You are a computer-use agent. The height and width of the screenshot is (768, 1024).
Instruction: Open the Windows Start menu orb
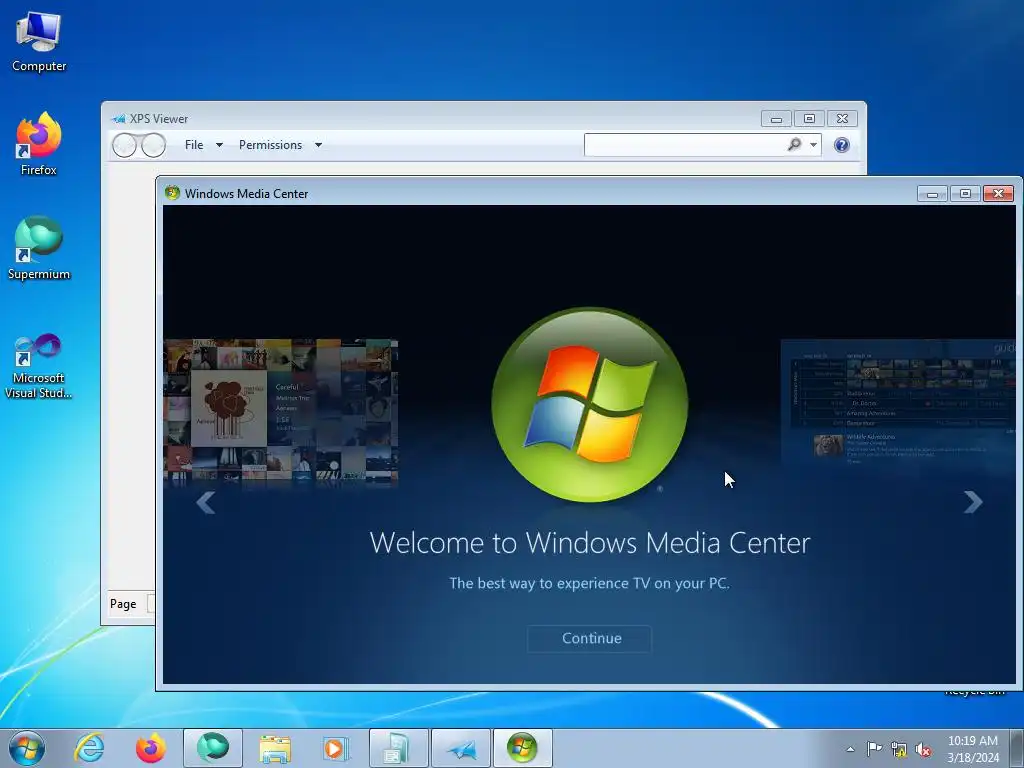pos(27,748)
